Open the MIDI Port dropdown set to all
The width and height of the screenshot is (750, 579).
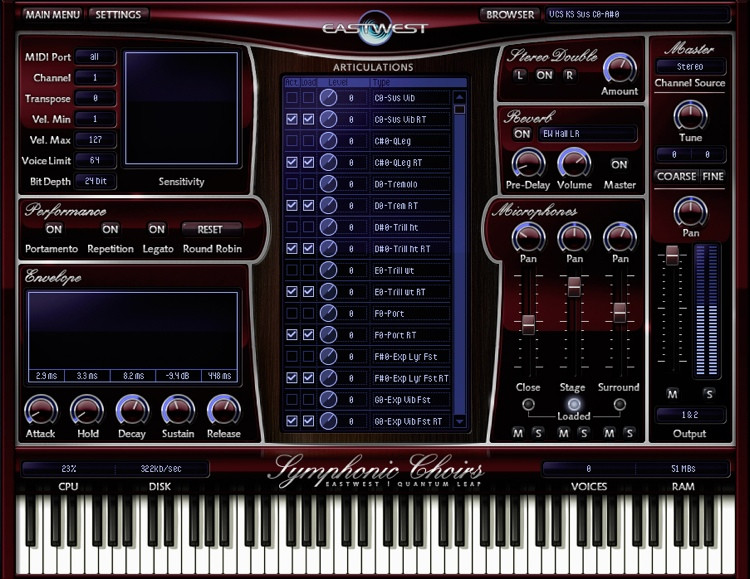(95, 57)
